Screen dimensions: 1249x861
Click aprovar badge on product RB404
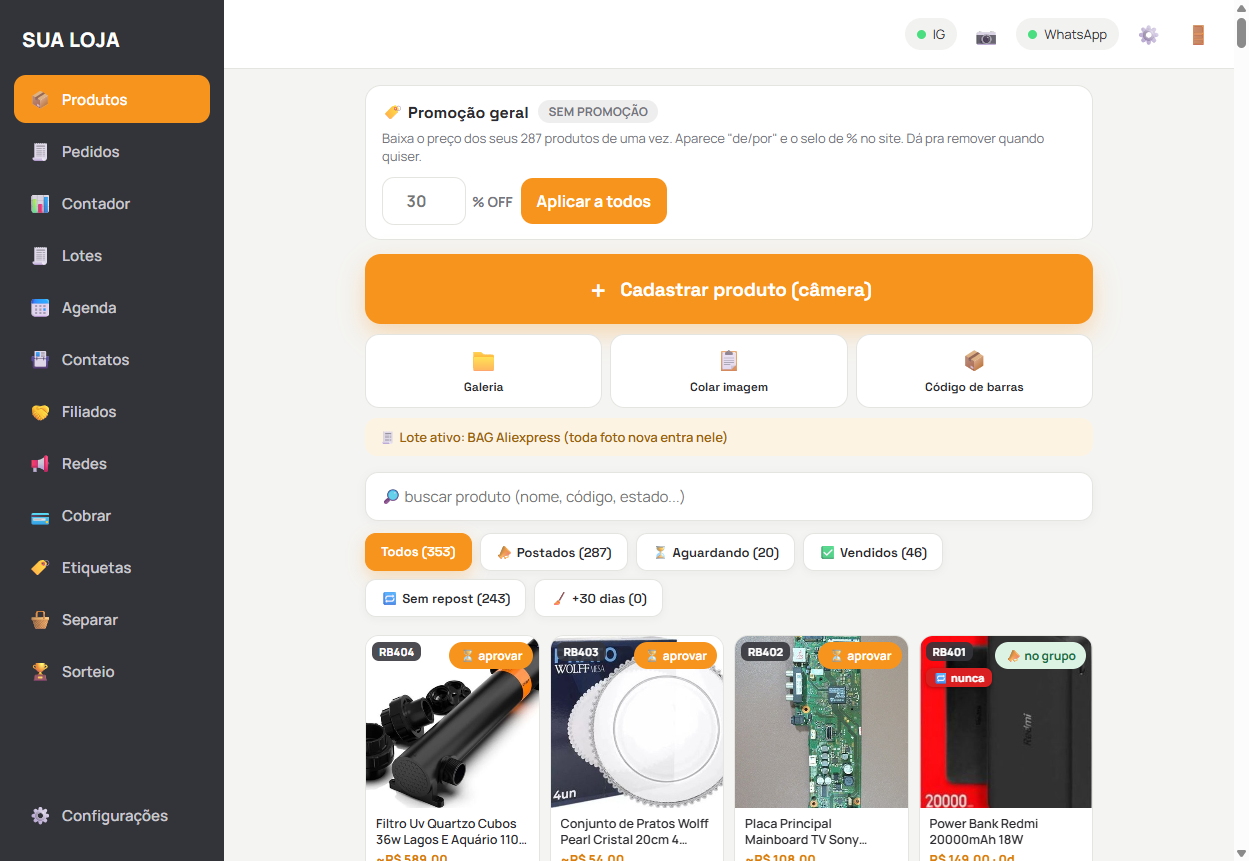[x=491, y=656]
